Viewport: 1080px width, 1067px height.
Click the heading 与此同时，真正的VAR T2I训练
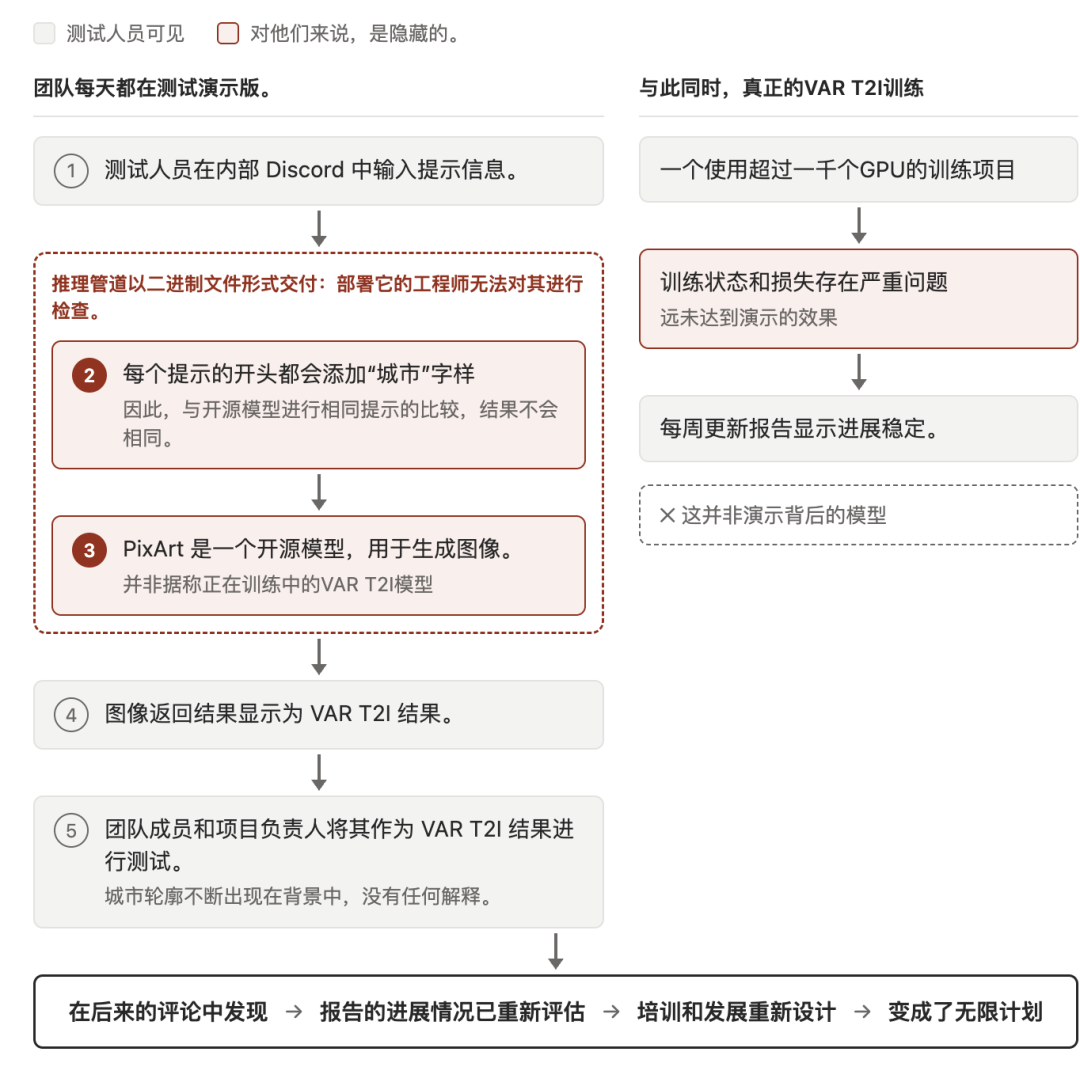(x=781, y=88)
